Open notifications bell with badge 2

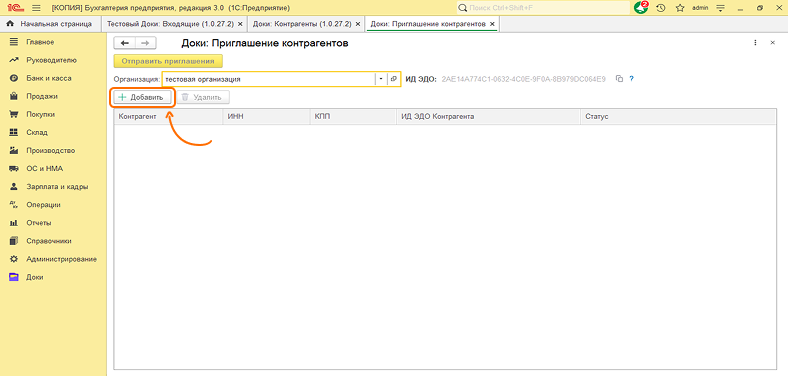641,8
